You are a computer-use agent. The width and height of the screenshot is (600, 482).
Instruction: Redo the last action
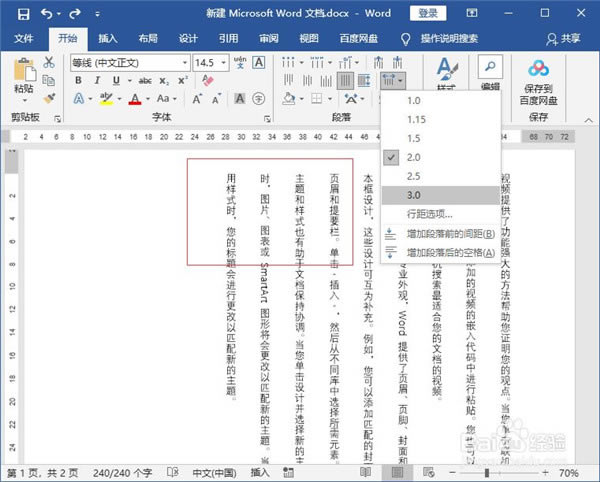click(x=75, y=14)
